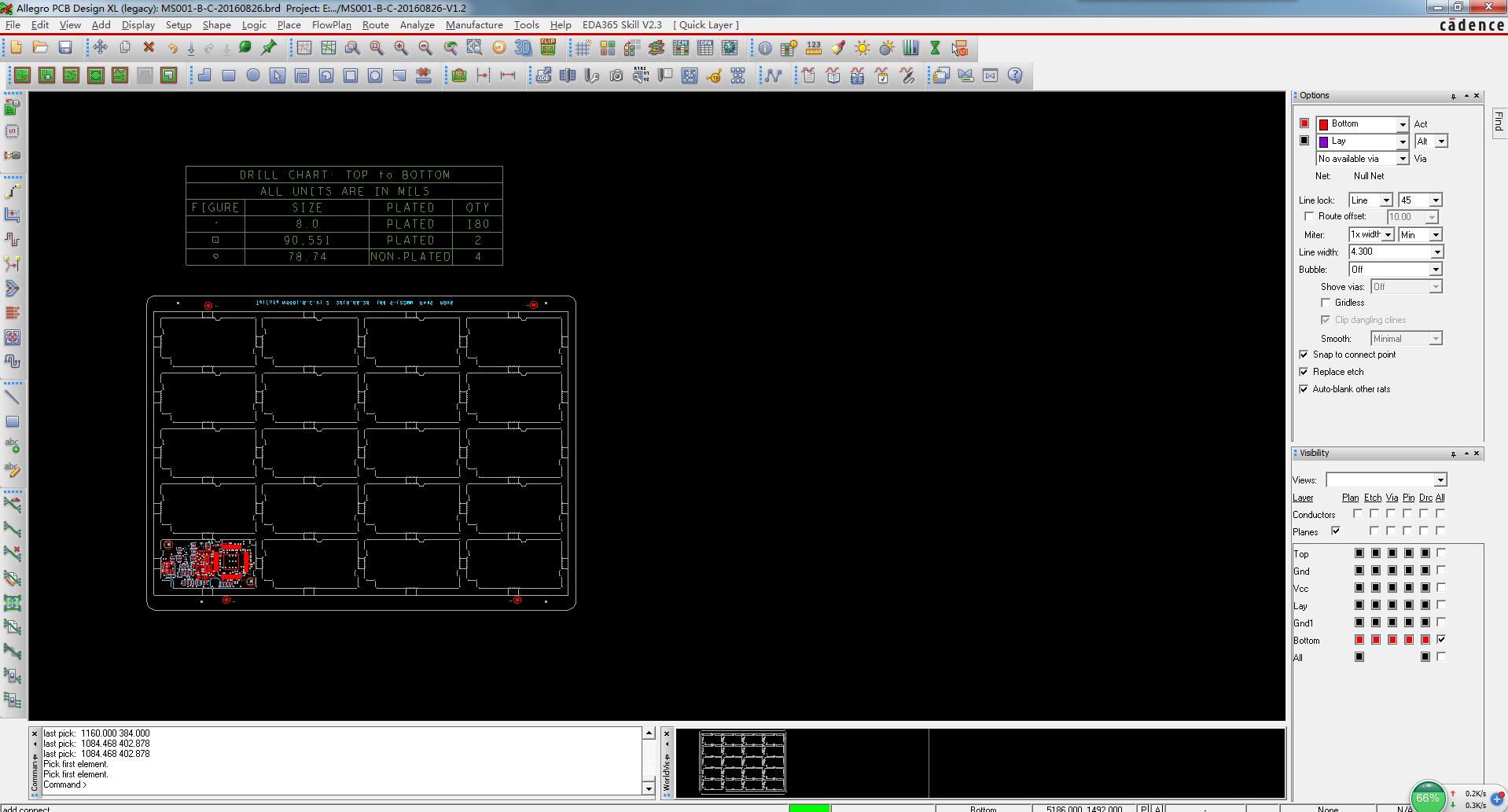The image size is (1508, 812).
Task: Open the Manufacture menu
Action: pyautogui.click(x=474, y=25)
